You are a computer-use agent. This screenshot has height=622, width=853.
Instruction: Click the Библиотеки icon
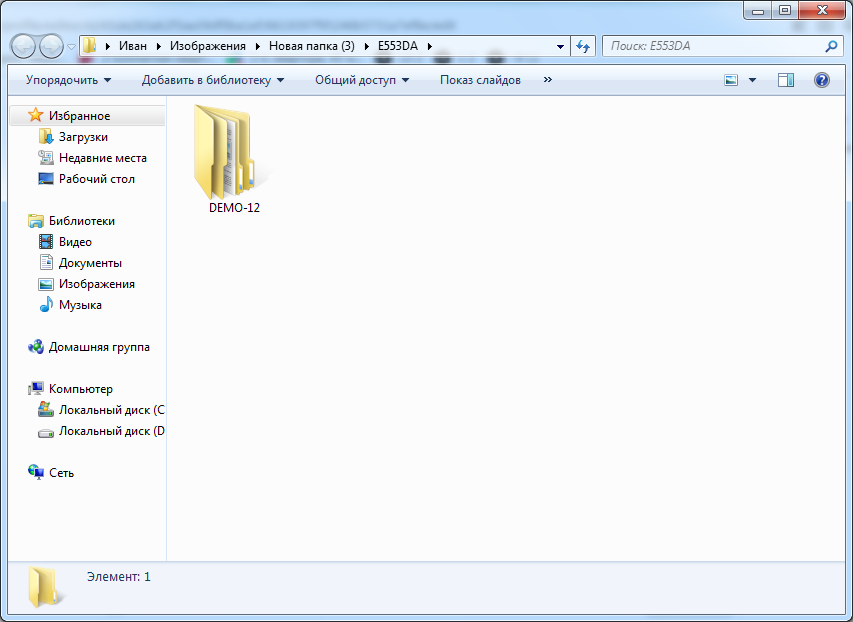point(36,221)
